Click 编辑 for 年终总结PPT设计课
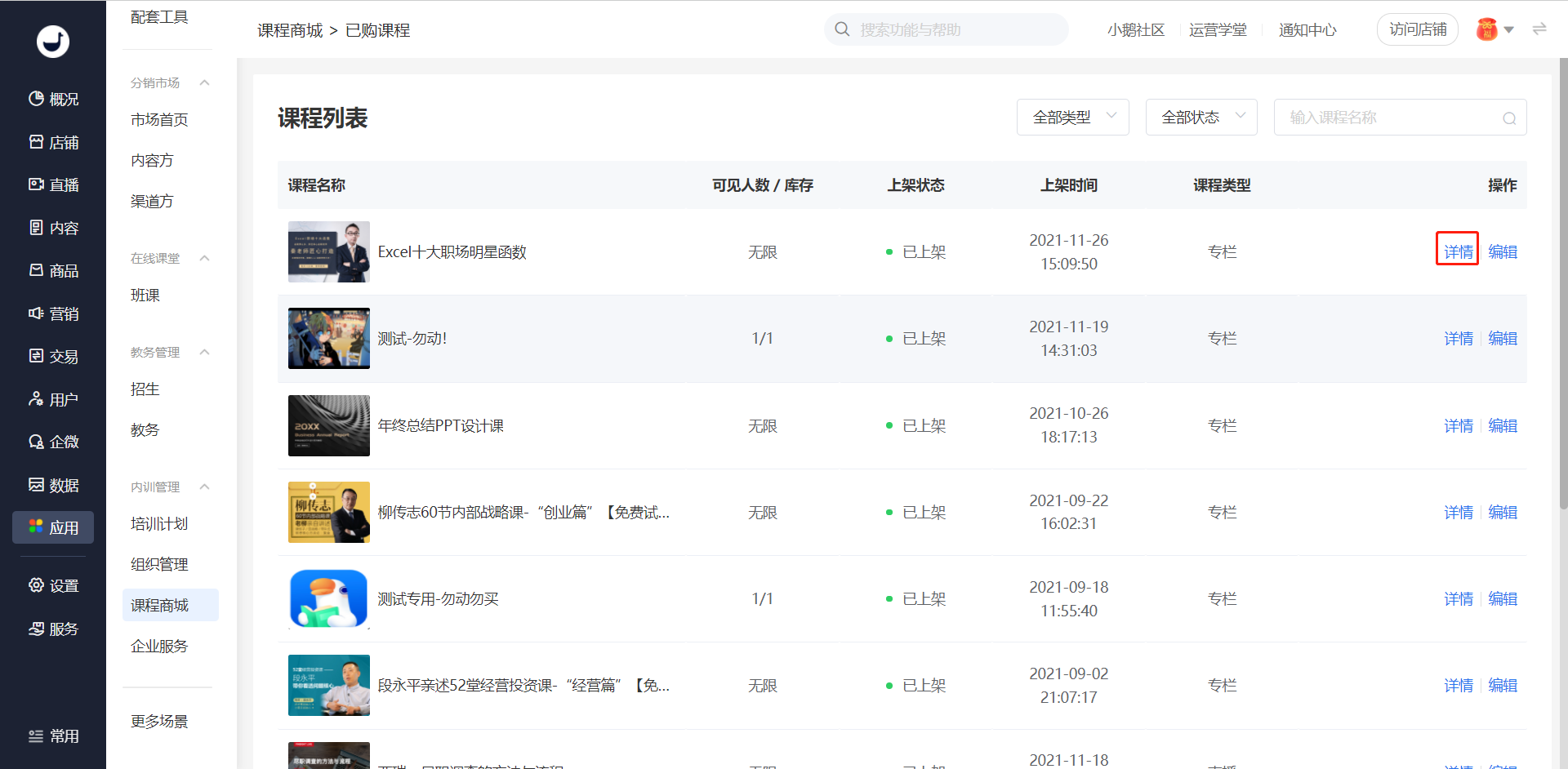Screen dimensions: 1568x769 point(1503,425)
